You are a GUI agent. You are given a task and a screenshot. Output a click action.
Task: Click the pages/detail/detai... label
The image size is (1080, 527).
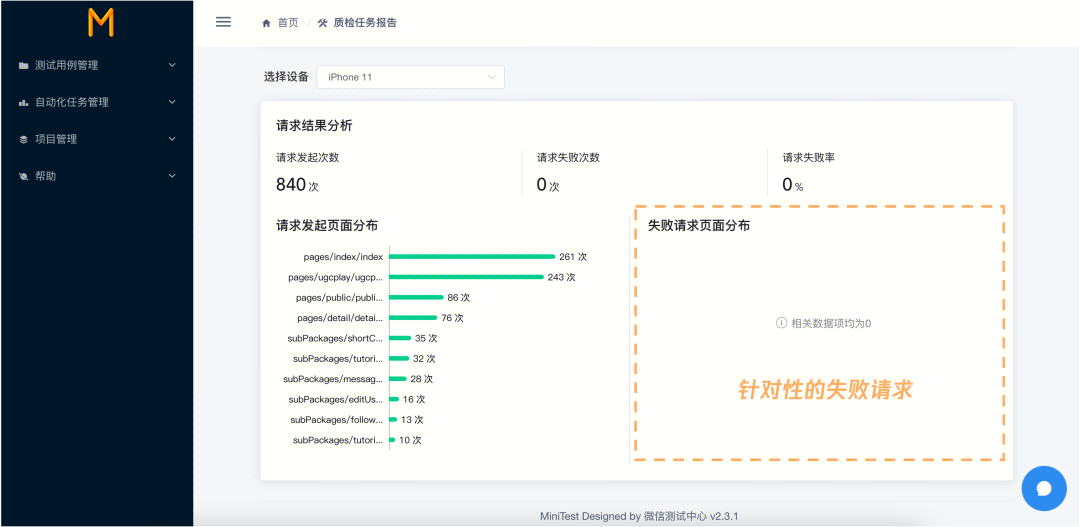click(340, 318)
